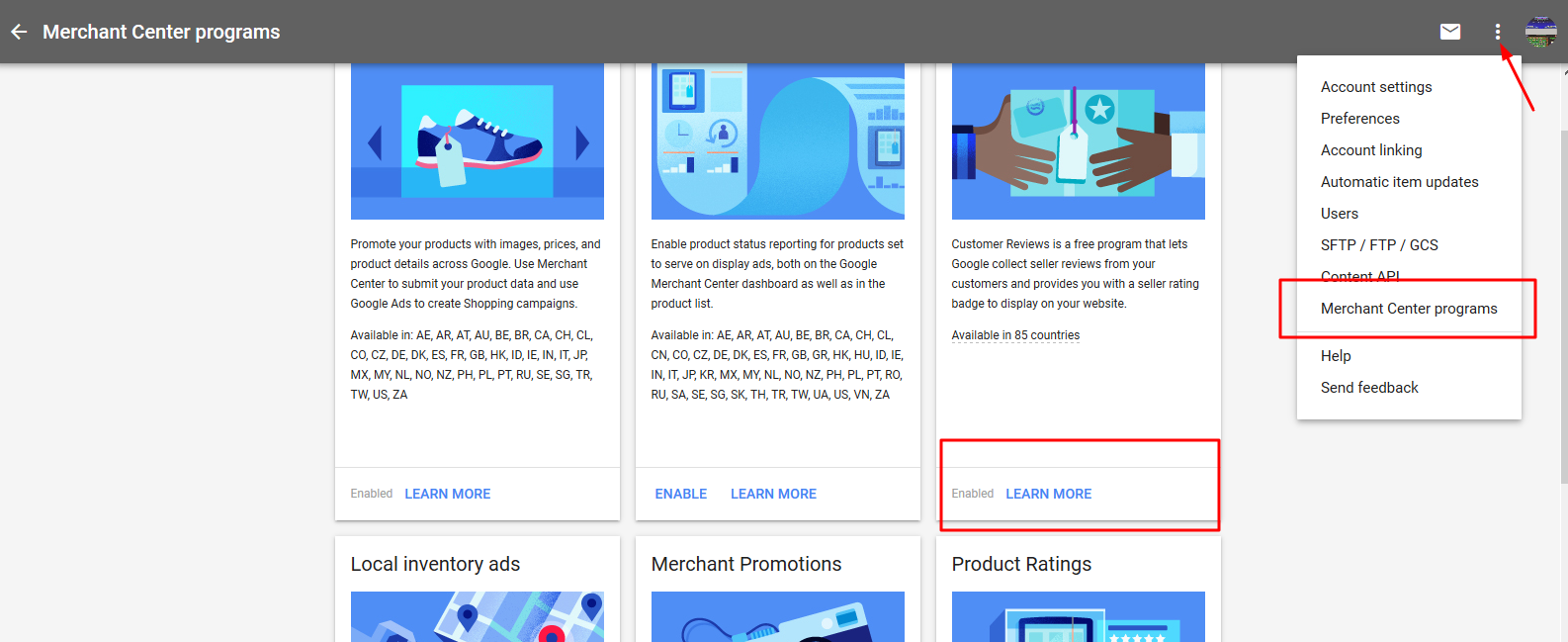The height and width of the screenshot is (642, 1568).
Task: Click ENABLE on the display ads card
Action: click(x=681, y=494)
